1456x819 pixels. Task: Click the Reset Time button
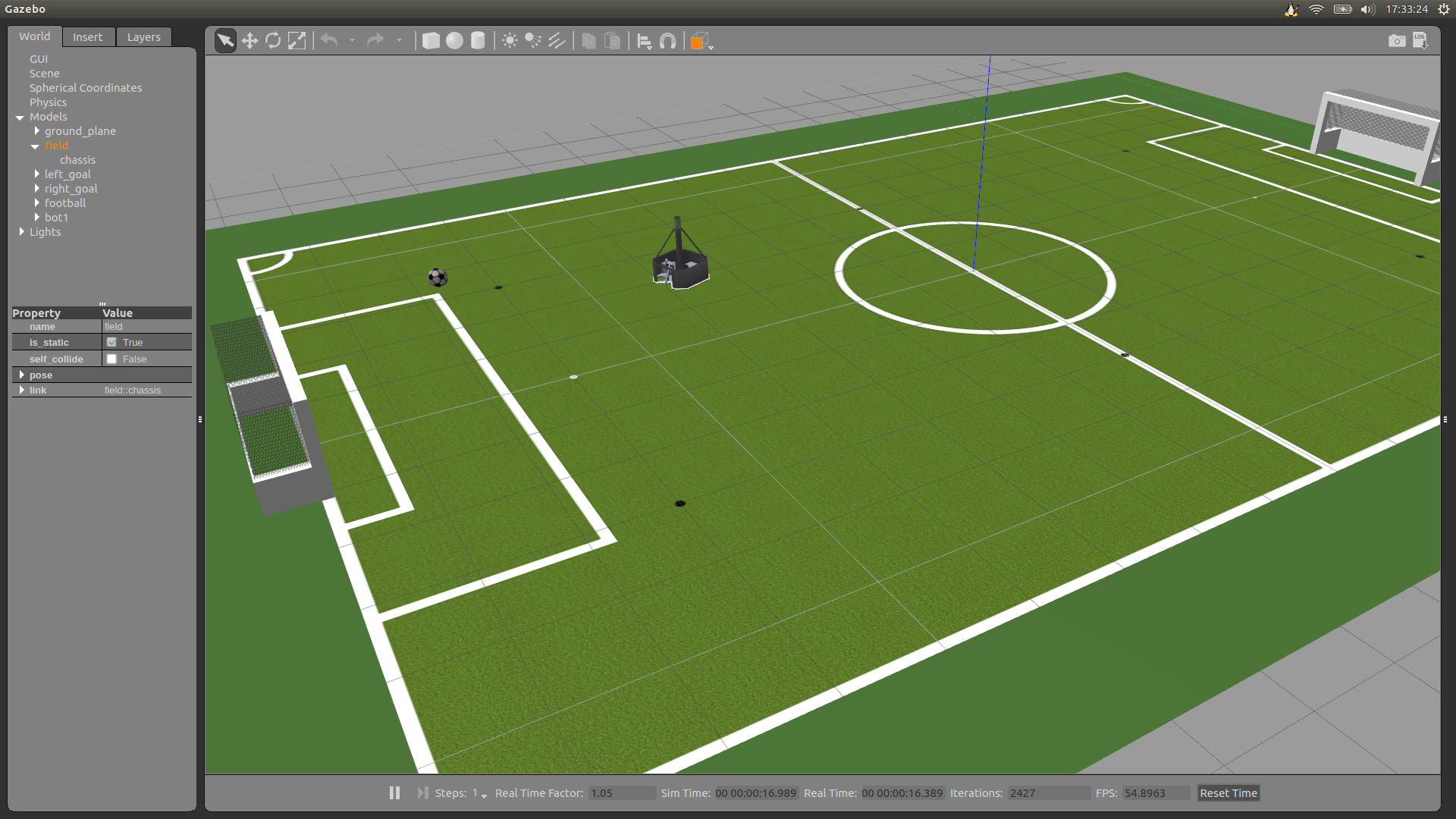[1228, 793]
